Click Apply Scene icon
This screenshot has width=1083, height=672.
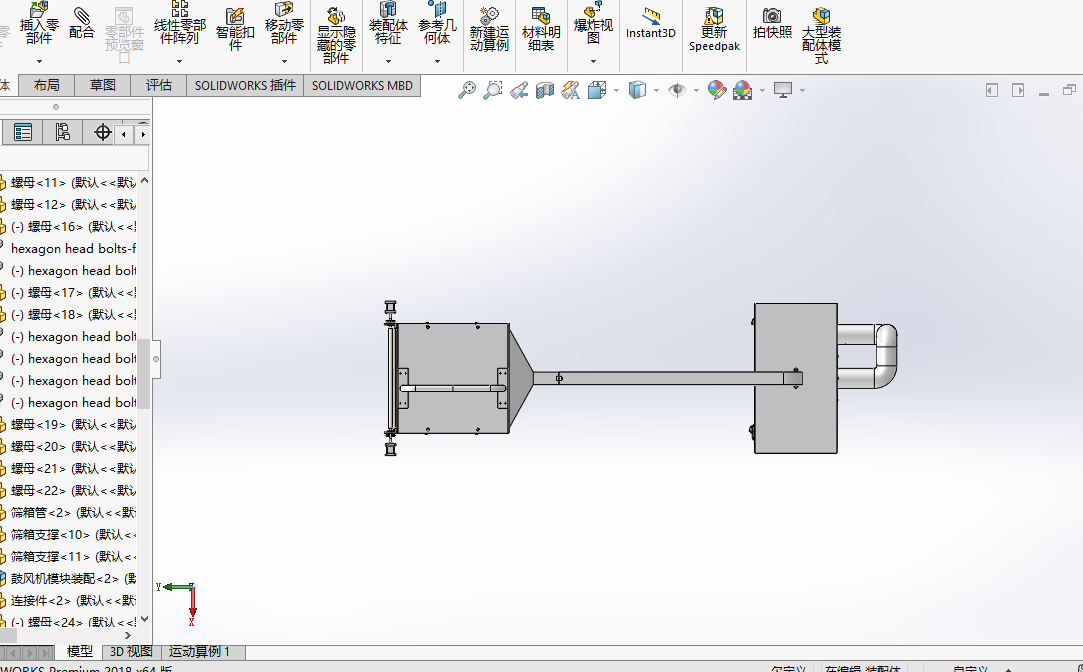tap(742, 90)
